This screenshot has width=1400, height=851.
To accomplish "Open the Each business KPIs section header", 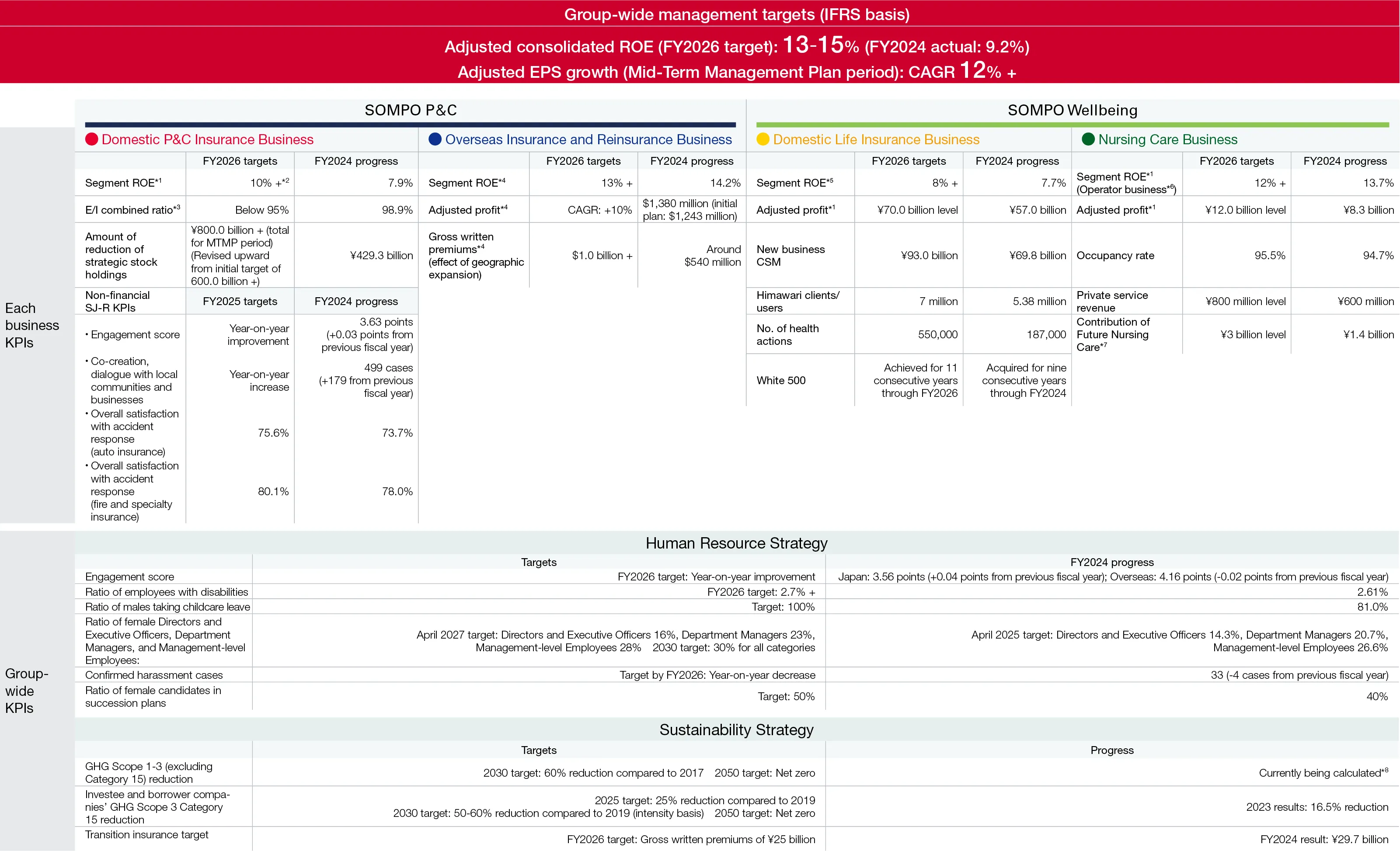I will [32, 326].
